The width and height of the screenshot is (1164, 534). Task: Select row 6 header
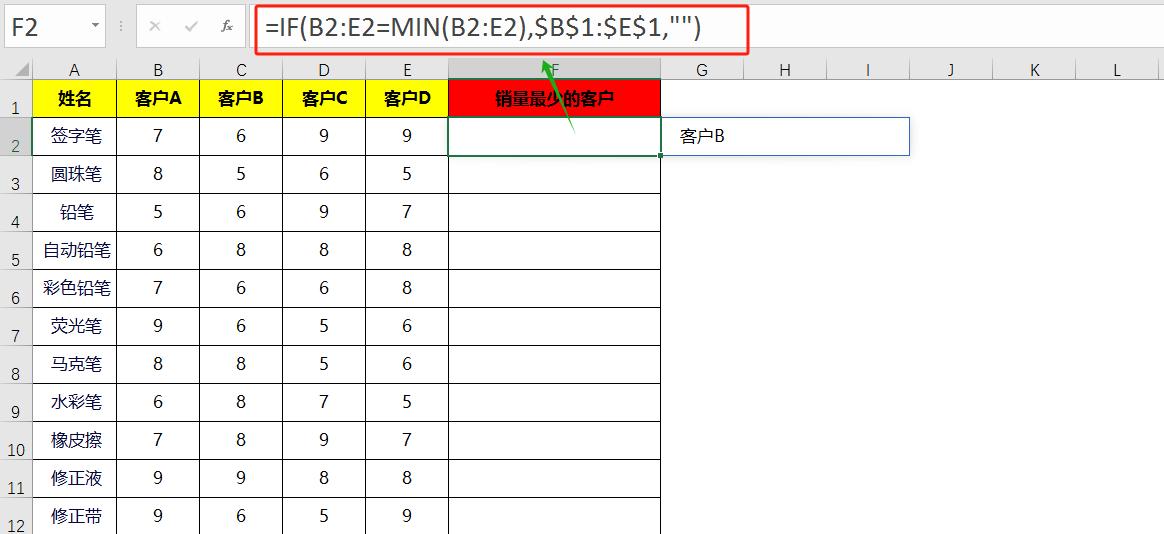tap(16, 288)
